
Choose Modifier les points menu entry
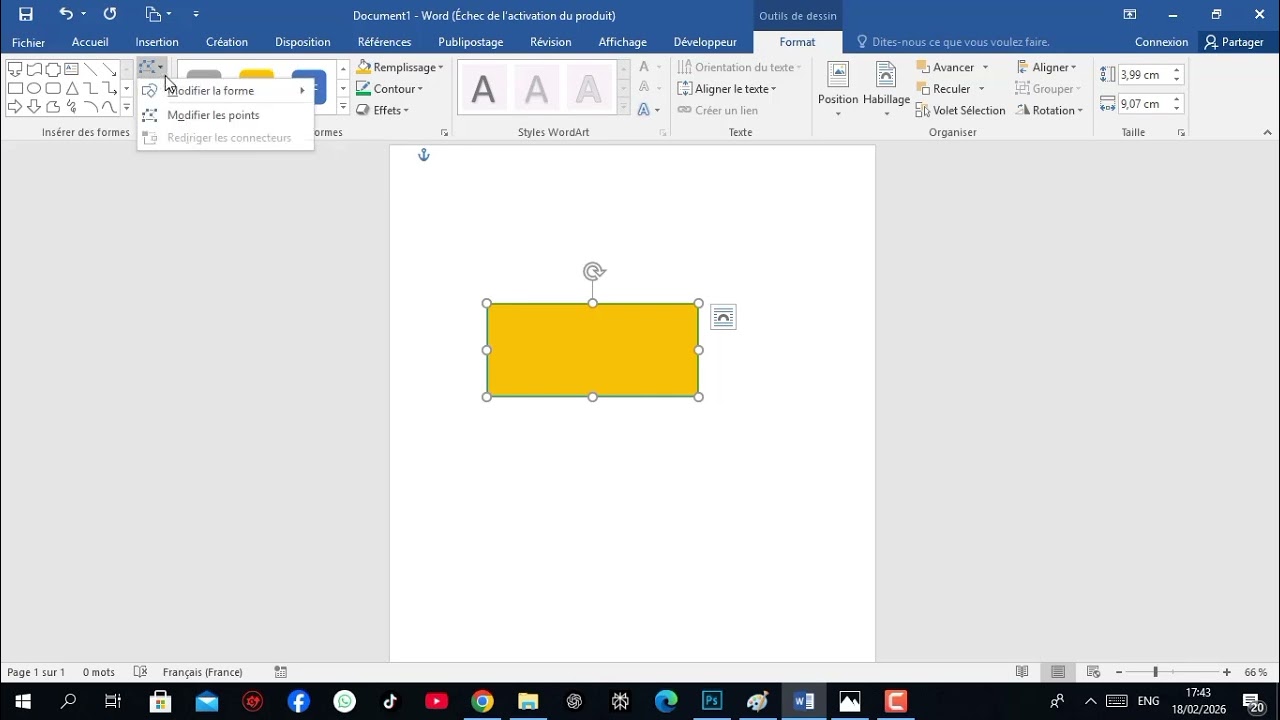(225, 115)
